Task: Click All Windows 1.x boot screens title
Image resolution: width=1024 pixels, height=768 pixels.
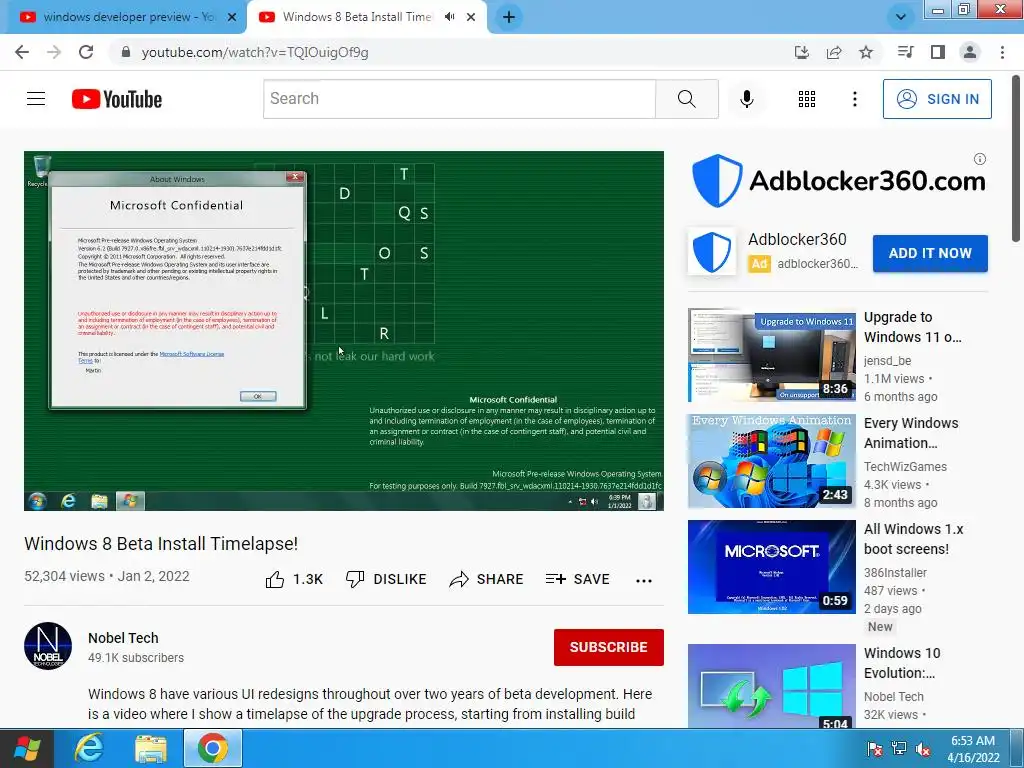Action: click(913, 539)
